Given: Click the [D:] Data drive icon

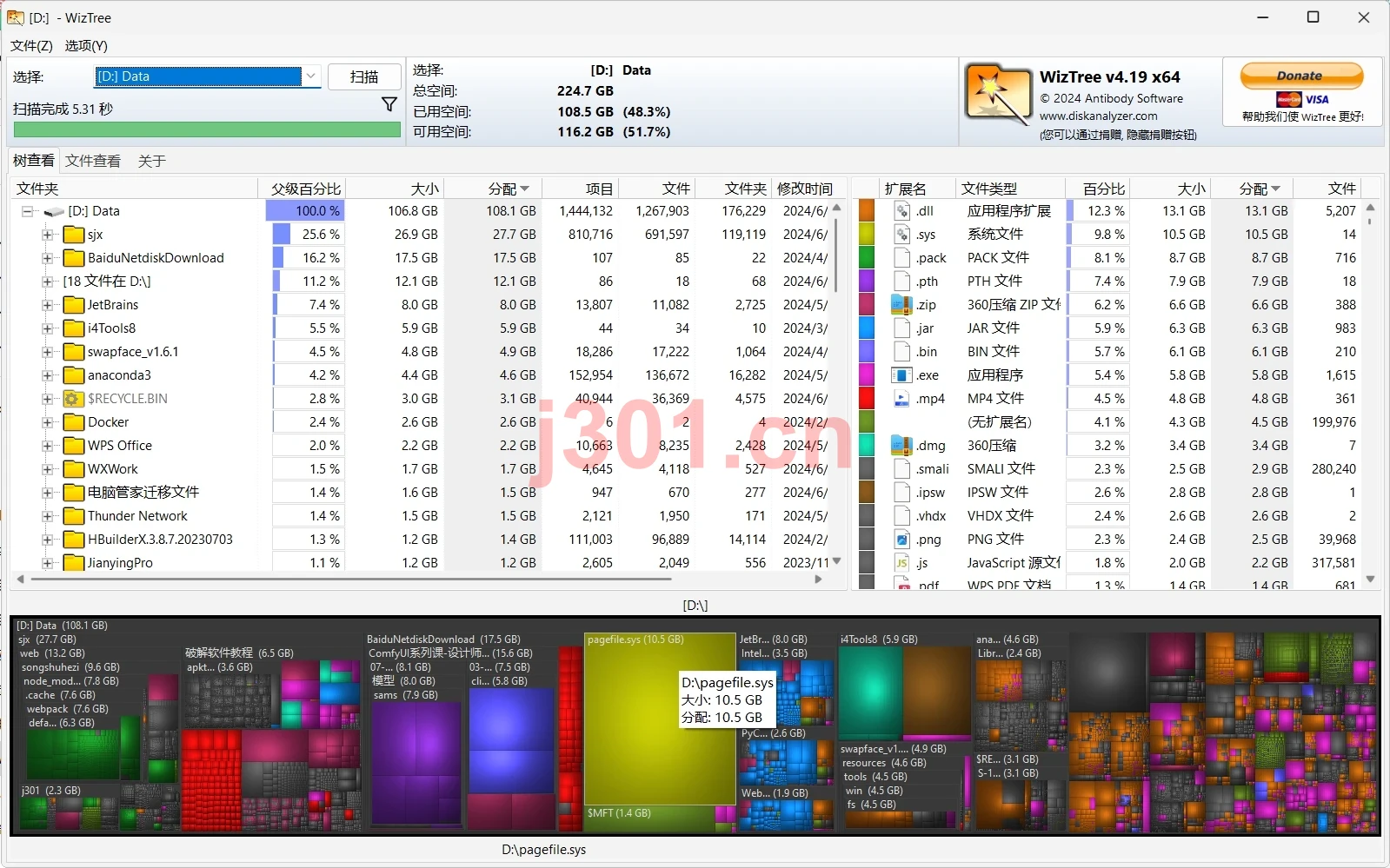Looking at the screenshot, I should (54, 211).
